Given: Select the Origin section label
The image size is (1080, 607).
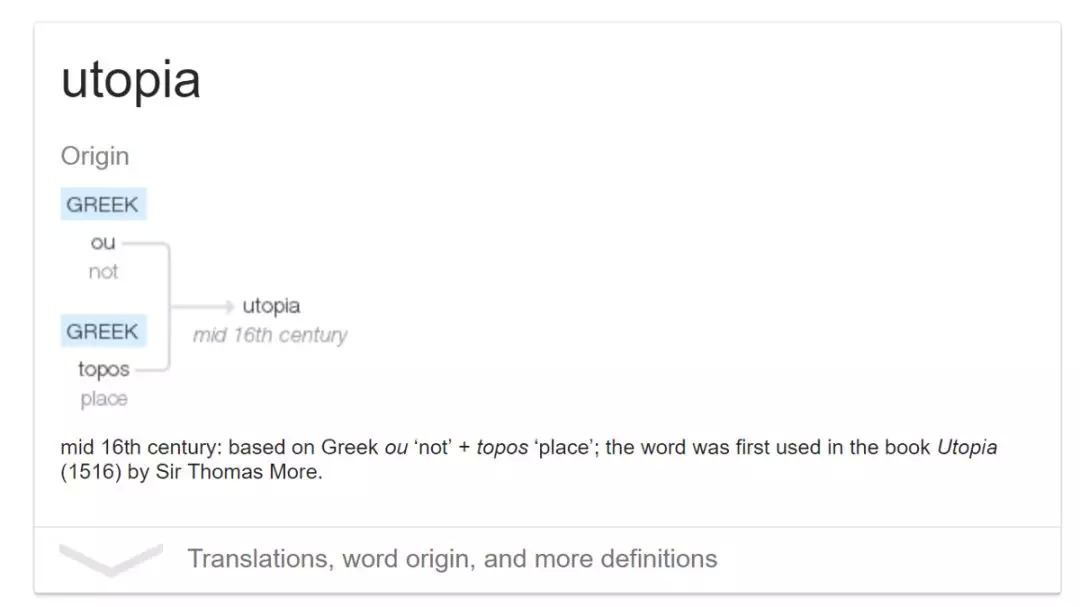Looking at the screenshot, I should tap(95, 156).
